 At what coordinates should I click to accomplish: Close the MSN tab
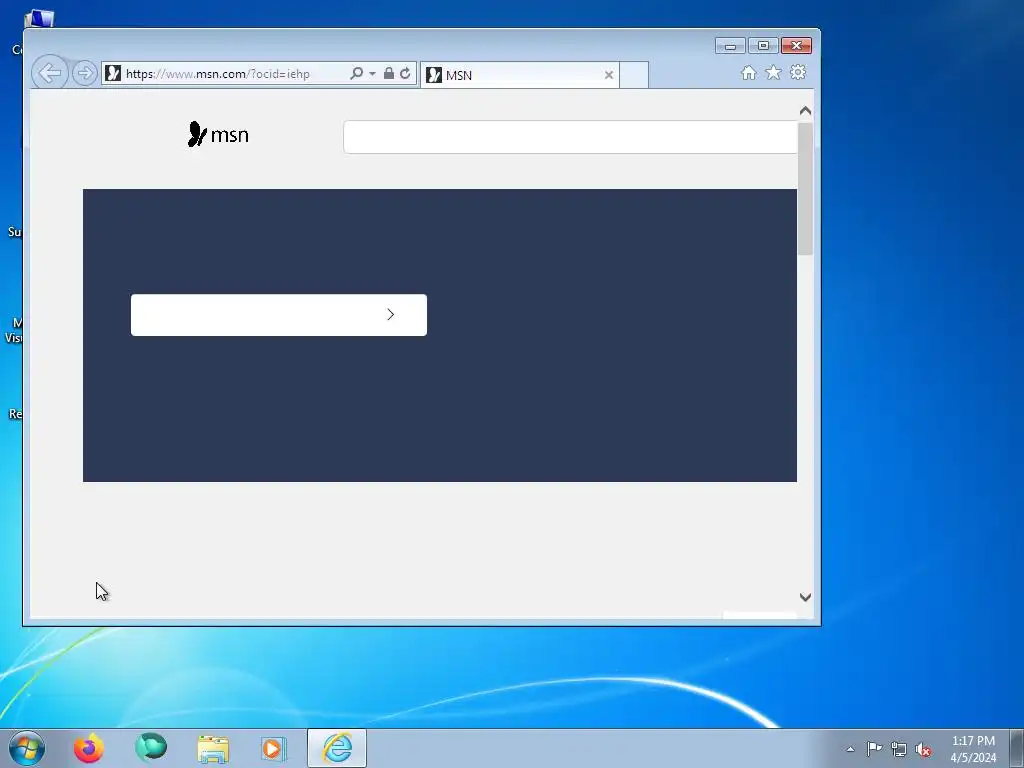click(x=609, y=75)
